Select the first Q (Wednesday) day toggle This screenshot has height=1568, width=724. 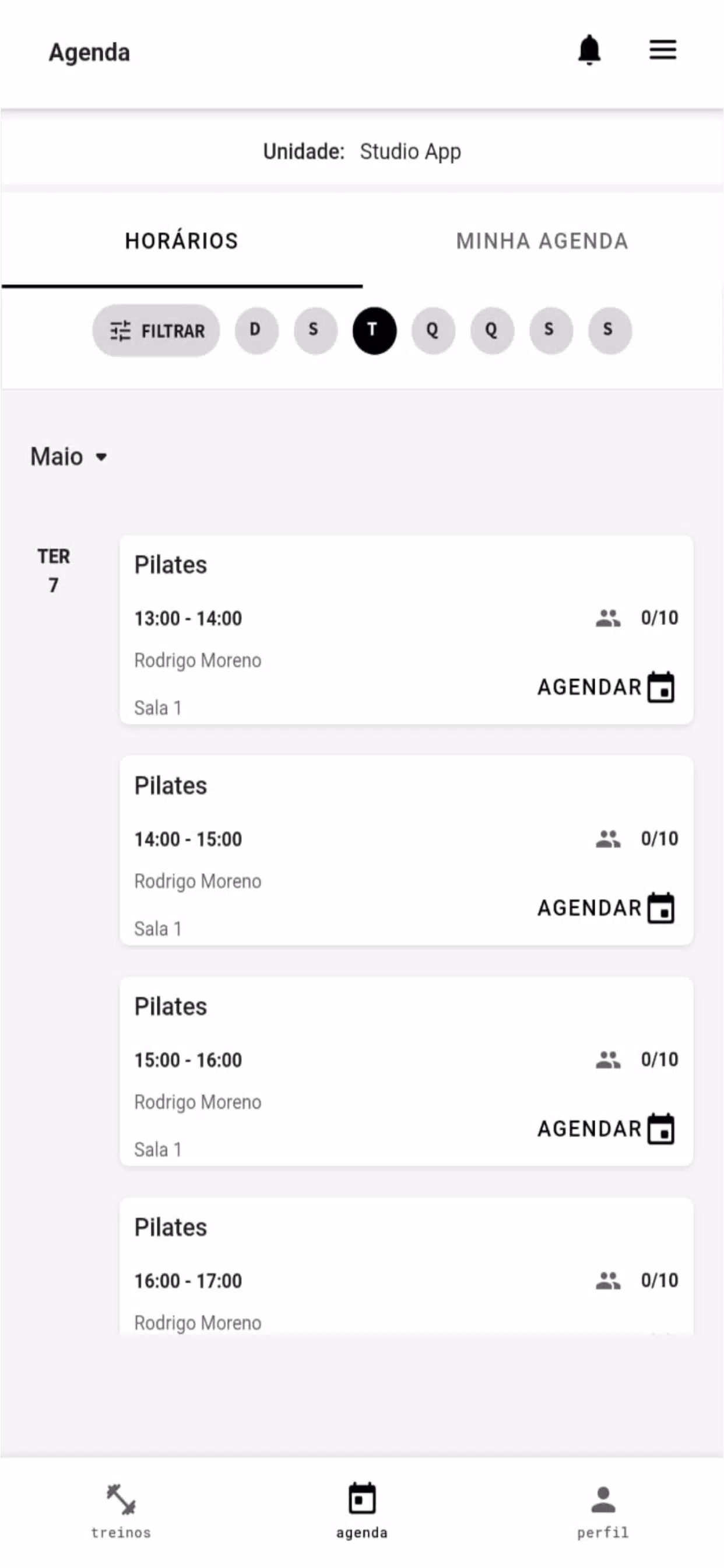433,331
